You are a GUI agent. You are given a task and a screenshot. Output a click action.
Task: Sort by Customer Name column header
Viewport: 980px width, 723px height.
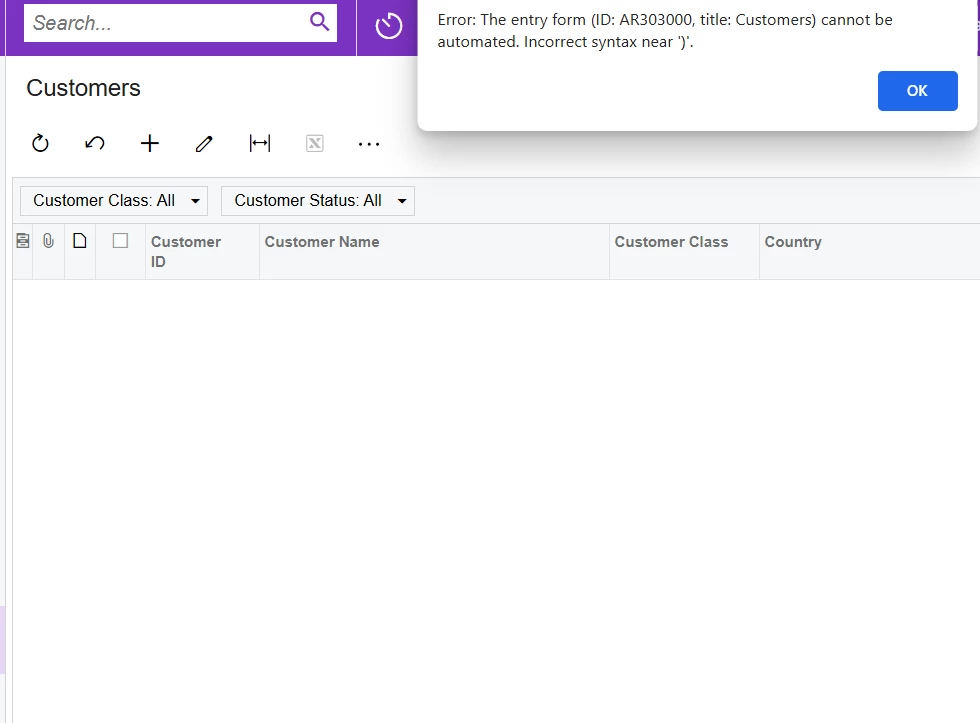(434, 251)
